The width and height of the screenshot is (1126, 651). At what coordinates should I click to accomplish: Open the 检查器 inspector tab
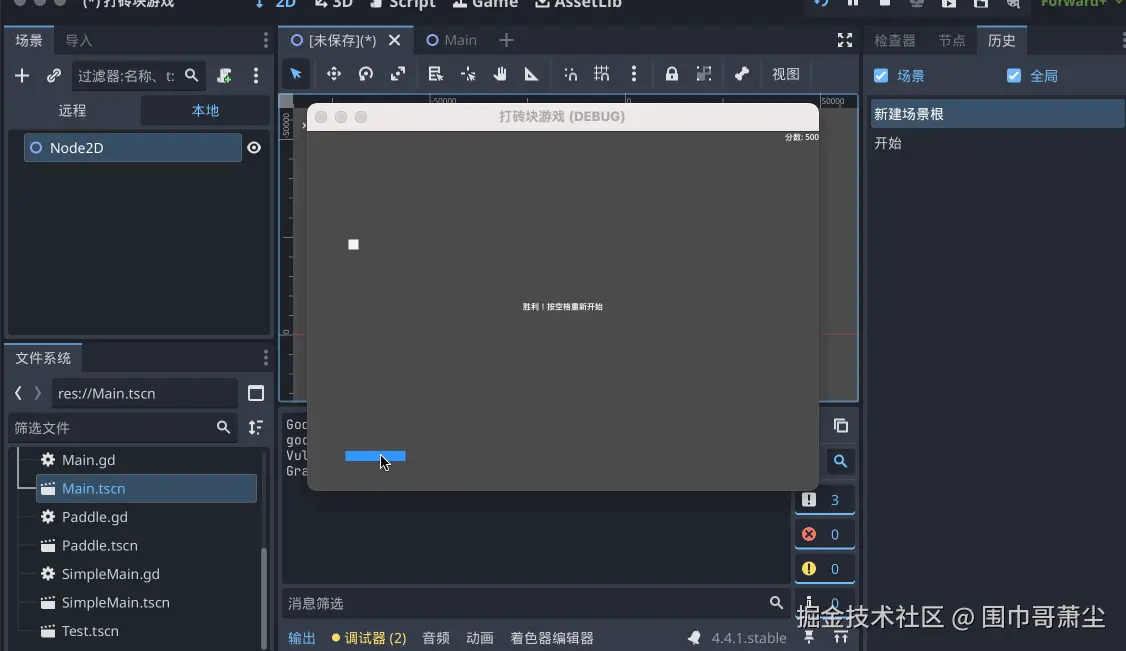[x=895, y=40]
